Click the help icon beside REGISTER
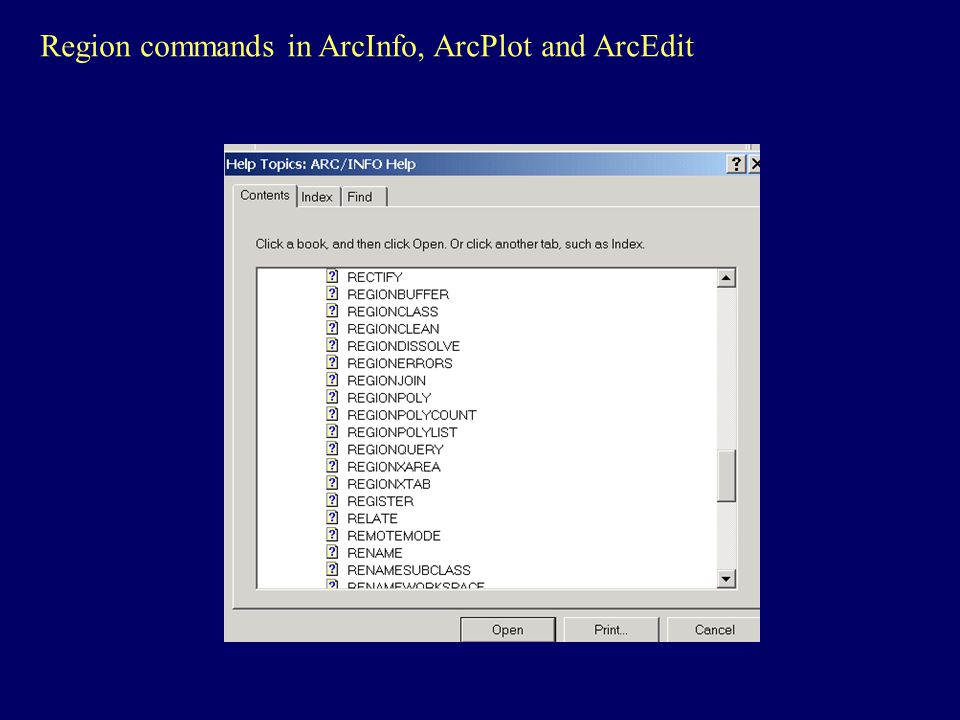 click(332, 500)
